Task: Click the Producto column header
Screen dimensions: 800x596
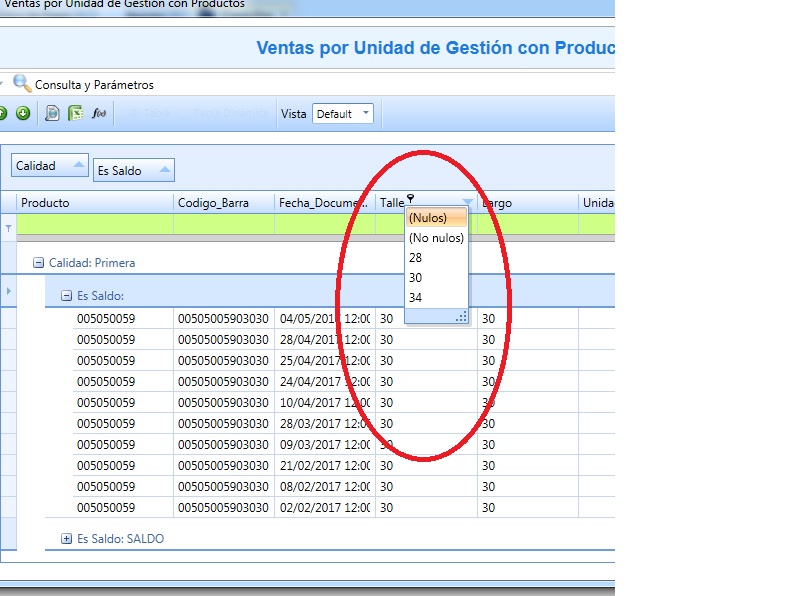Action: tap(95, 203)
